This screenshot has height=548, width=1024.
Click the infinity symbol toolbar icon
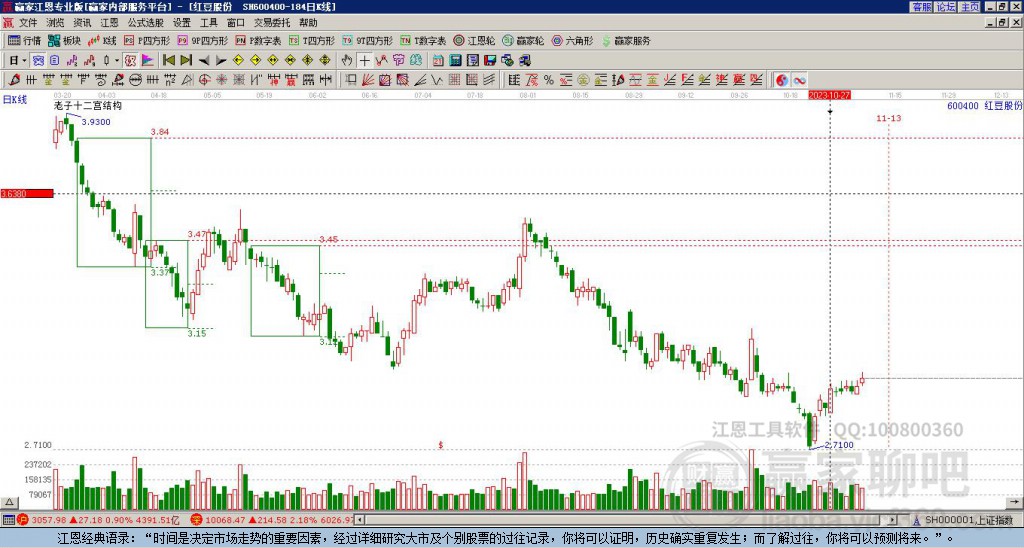pos(799,80)
